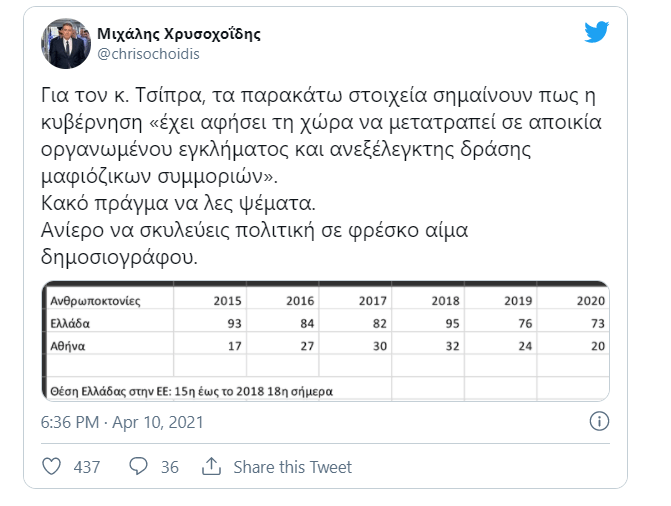Open Μιχάλης Χρυσοχοΐδης profile avatar
This screenshot has height=506, width=671.
[x=66, y=43]
